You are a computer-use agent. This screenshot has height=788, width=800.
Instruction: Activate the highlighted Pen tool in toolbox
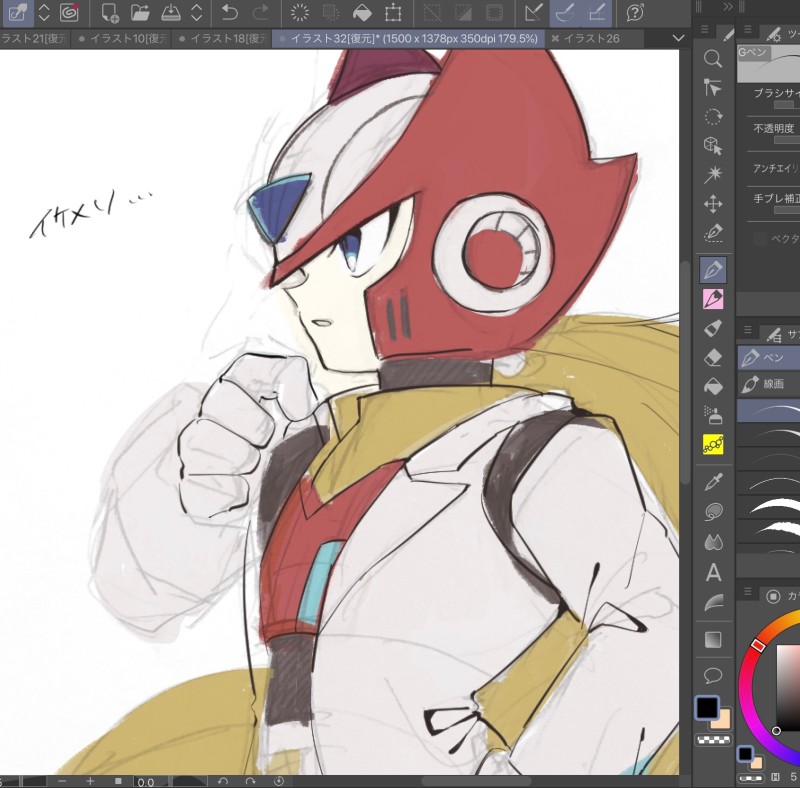(x=713, y=269)
